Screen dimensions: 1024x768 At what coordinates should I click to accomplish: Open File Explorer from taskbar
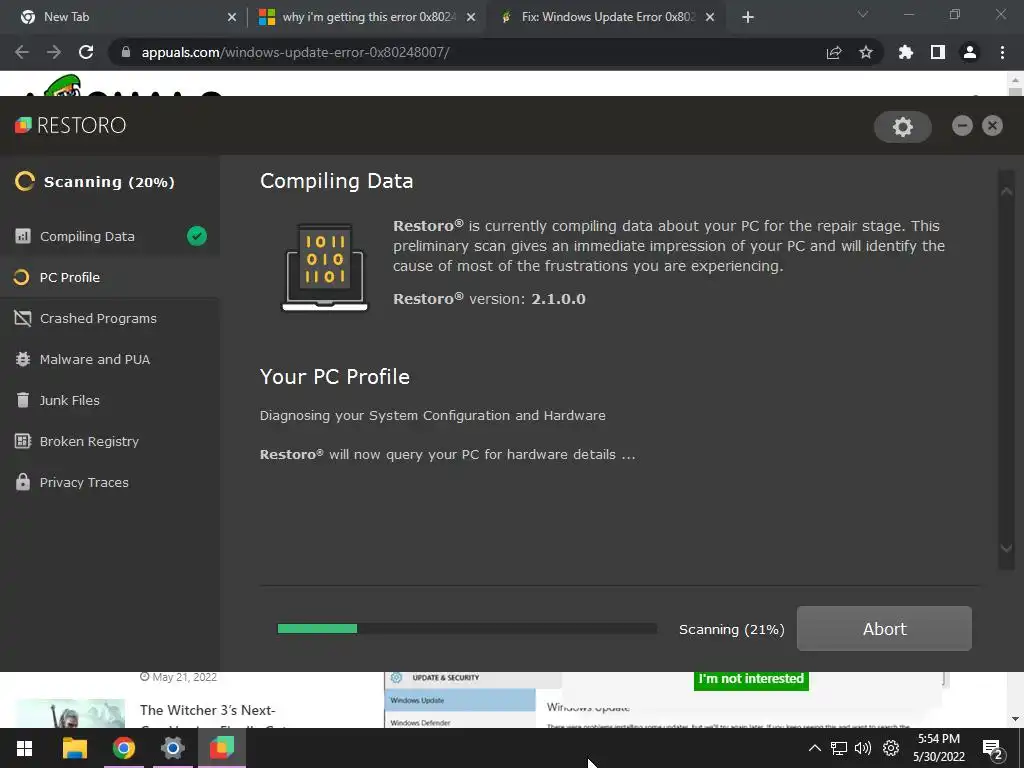click(74, 748)
